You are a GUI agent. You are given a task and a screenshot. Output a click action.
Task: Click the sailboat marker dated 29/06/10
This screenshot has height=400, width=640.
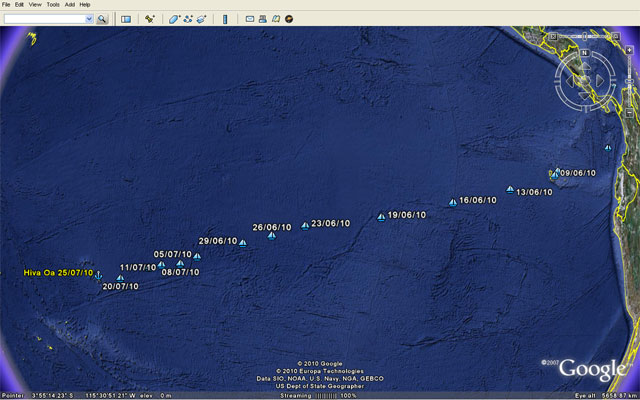[242, 243]
